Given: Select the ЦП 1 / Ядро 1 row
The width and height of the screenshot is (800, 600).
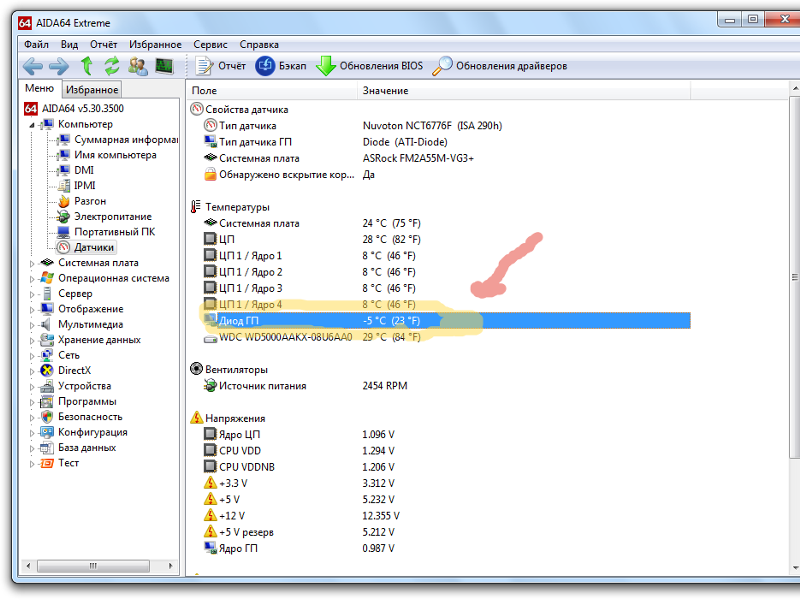Looking at the screenshot, I should click(439, 256).
